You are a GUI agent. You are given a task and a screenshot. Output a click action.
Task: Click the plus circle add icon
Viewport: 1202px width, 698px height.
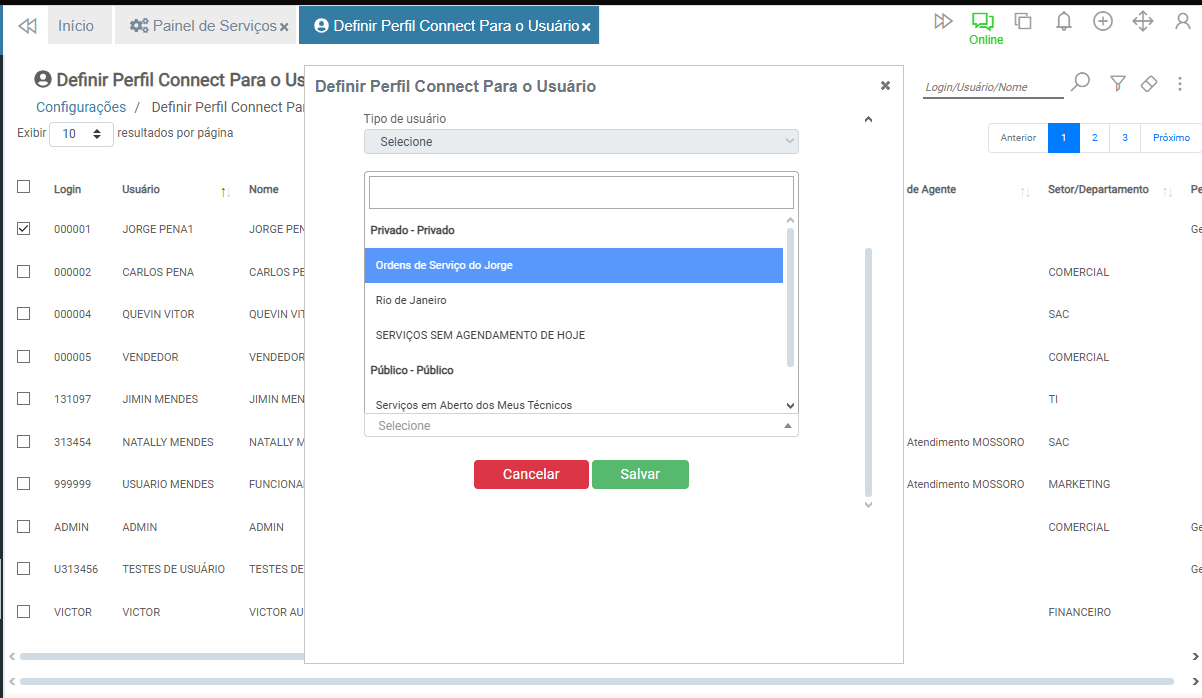(1103, 22)
